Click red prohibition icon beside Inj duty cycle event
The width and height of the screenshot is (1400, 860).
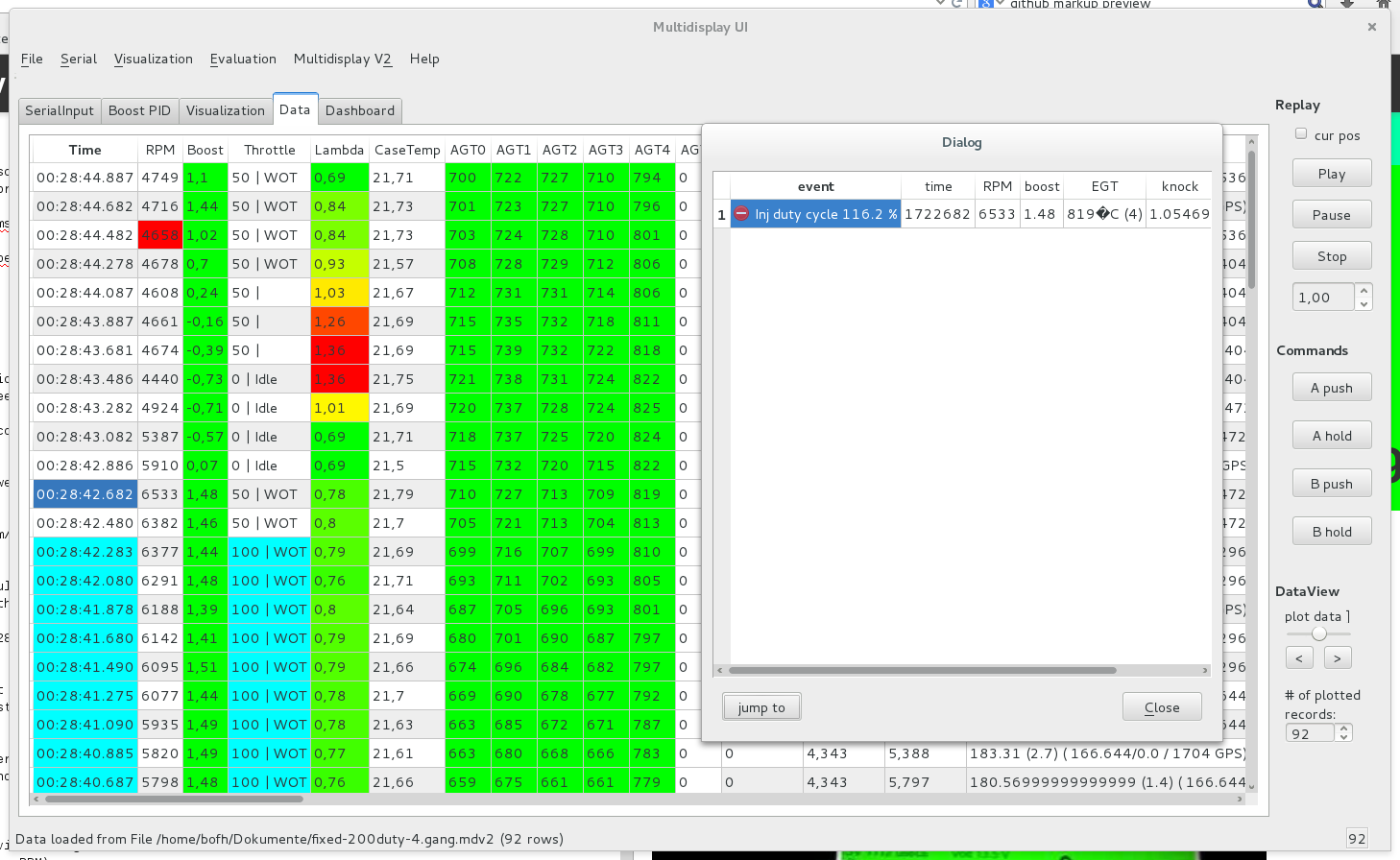[x=741, y=214]
